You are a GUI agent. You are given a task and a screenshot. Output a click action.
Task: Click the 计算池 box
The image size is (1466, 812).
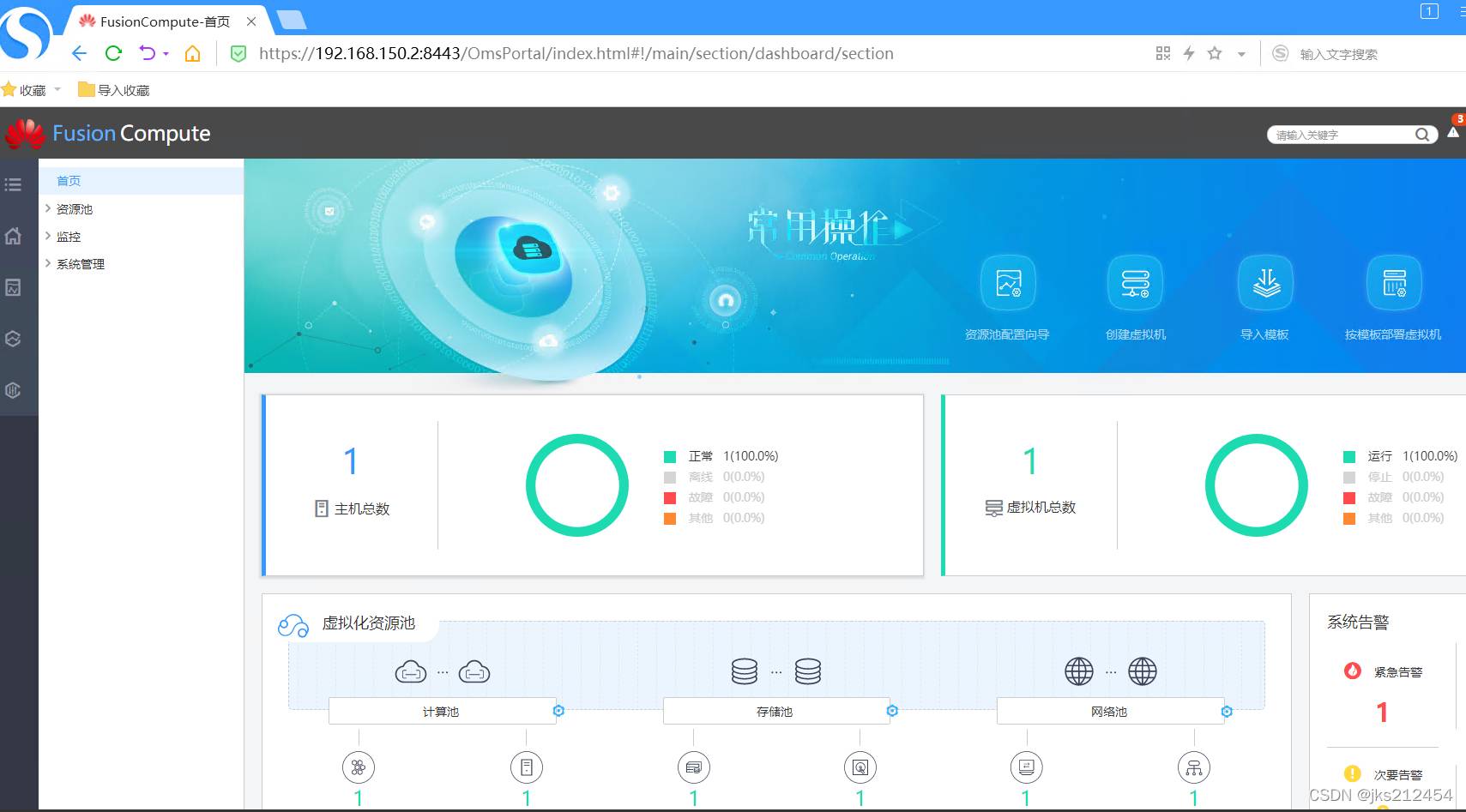441,711
